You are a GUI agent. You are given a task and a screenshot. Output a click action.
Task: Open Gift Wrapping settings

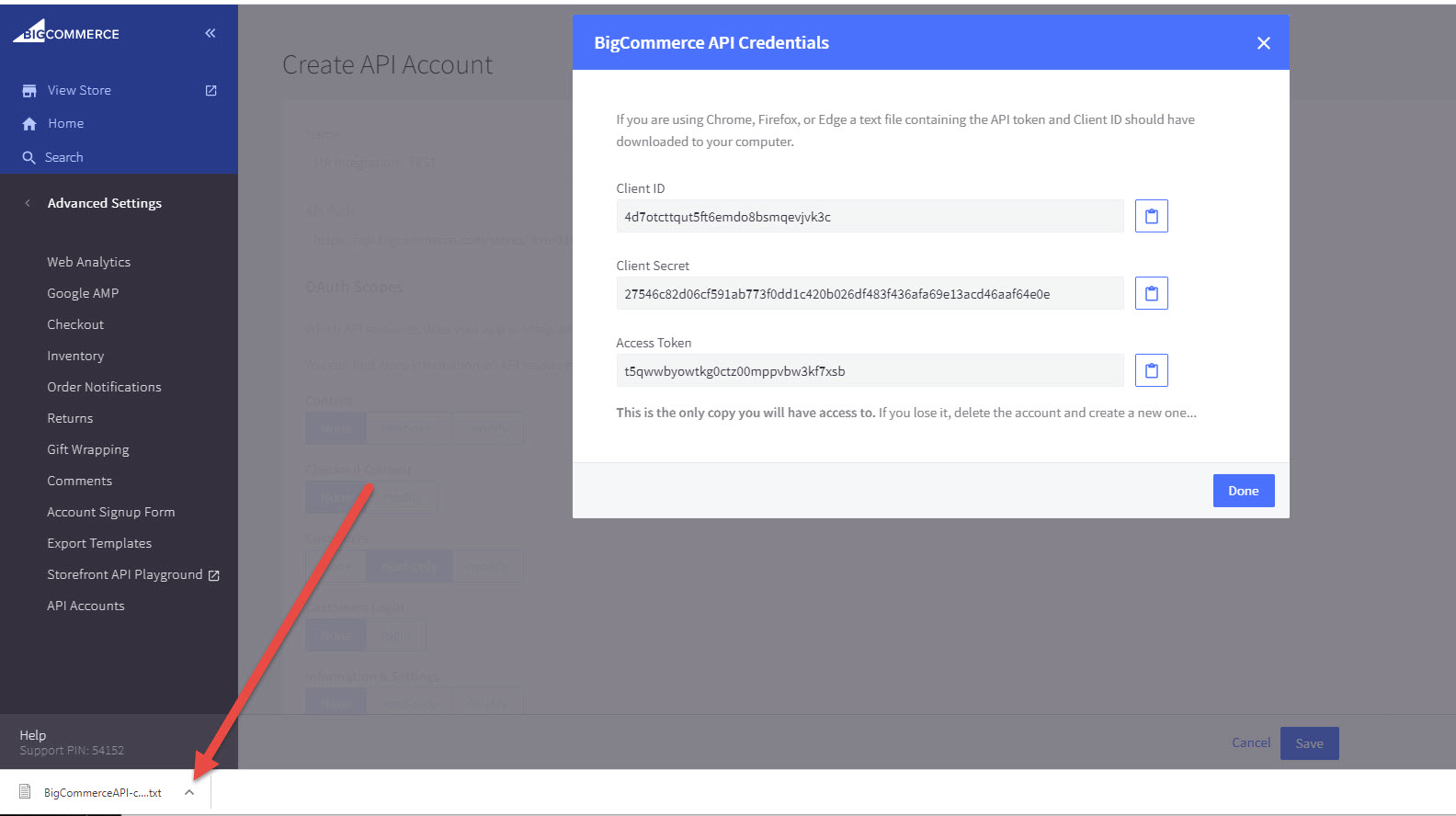(x=88, y=449)
